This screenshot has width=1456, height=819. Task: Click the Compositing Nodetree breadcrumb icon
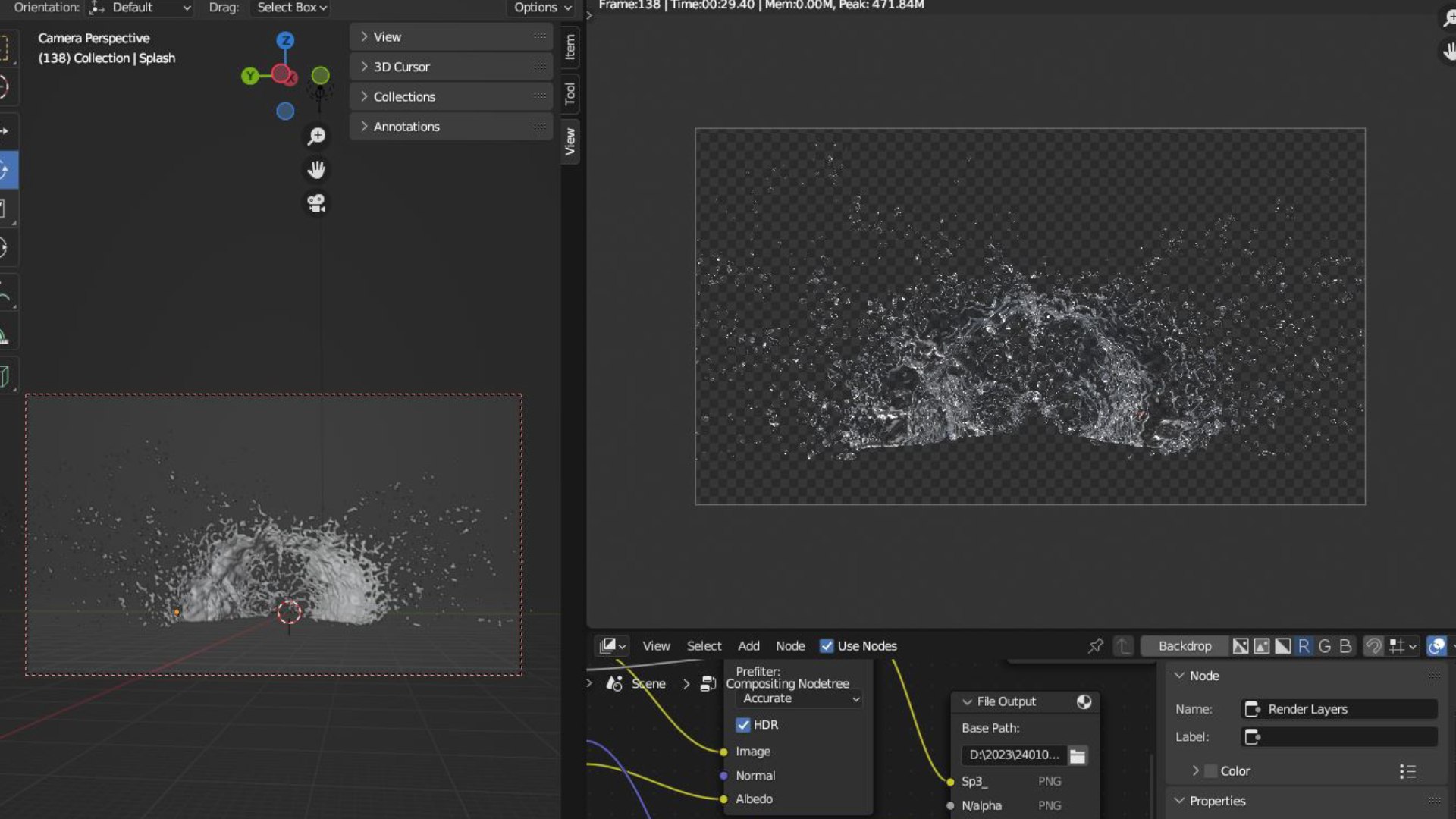[708, 683]
